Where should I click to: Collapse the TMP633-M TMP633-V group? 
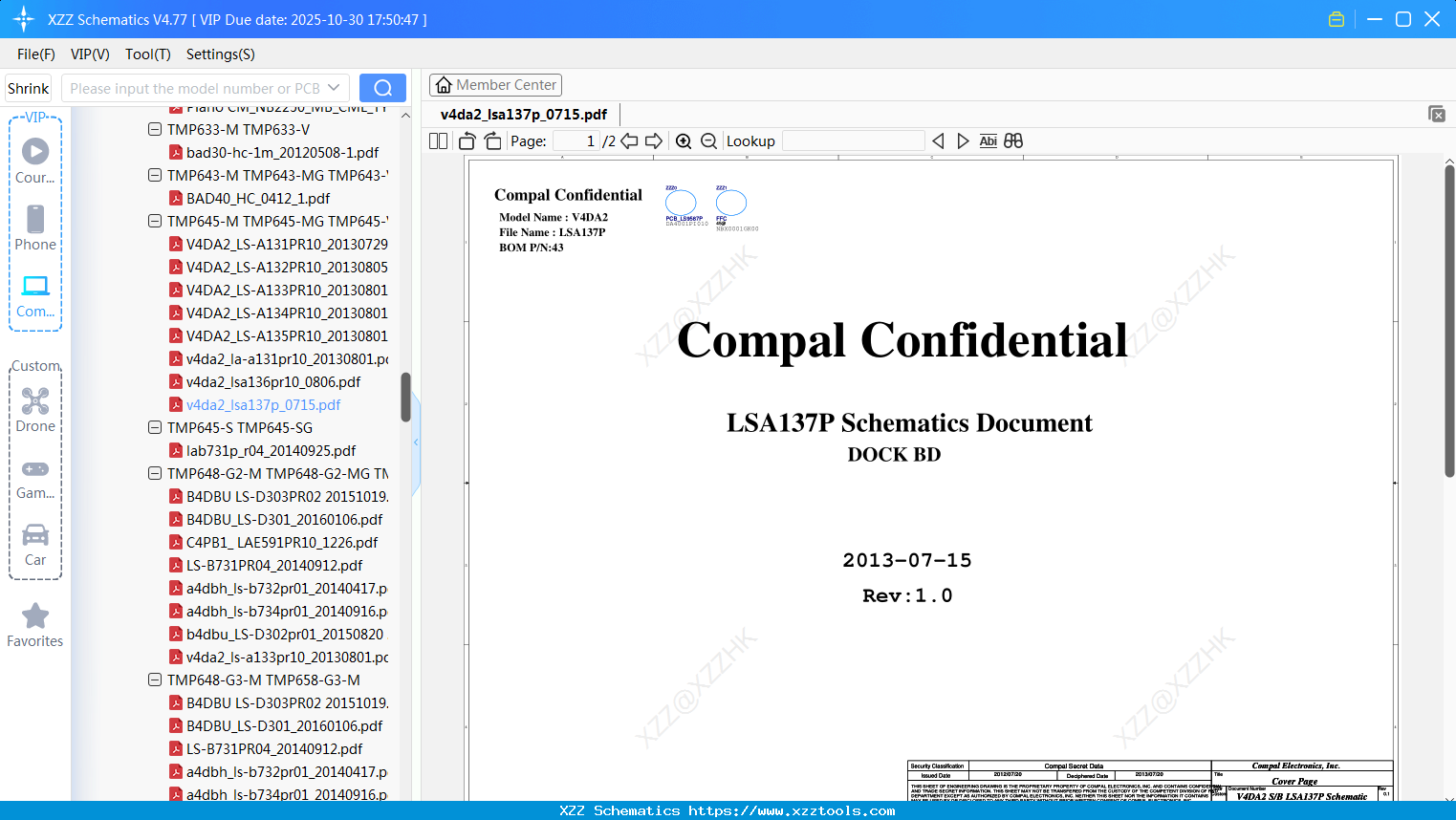[155, 129]
